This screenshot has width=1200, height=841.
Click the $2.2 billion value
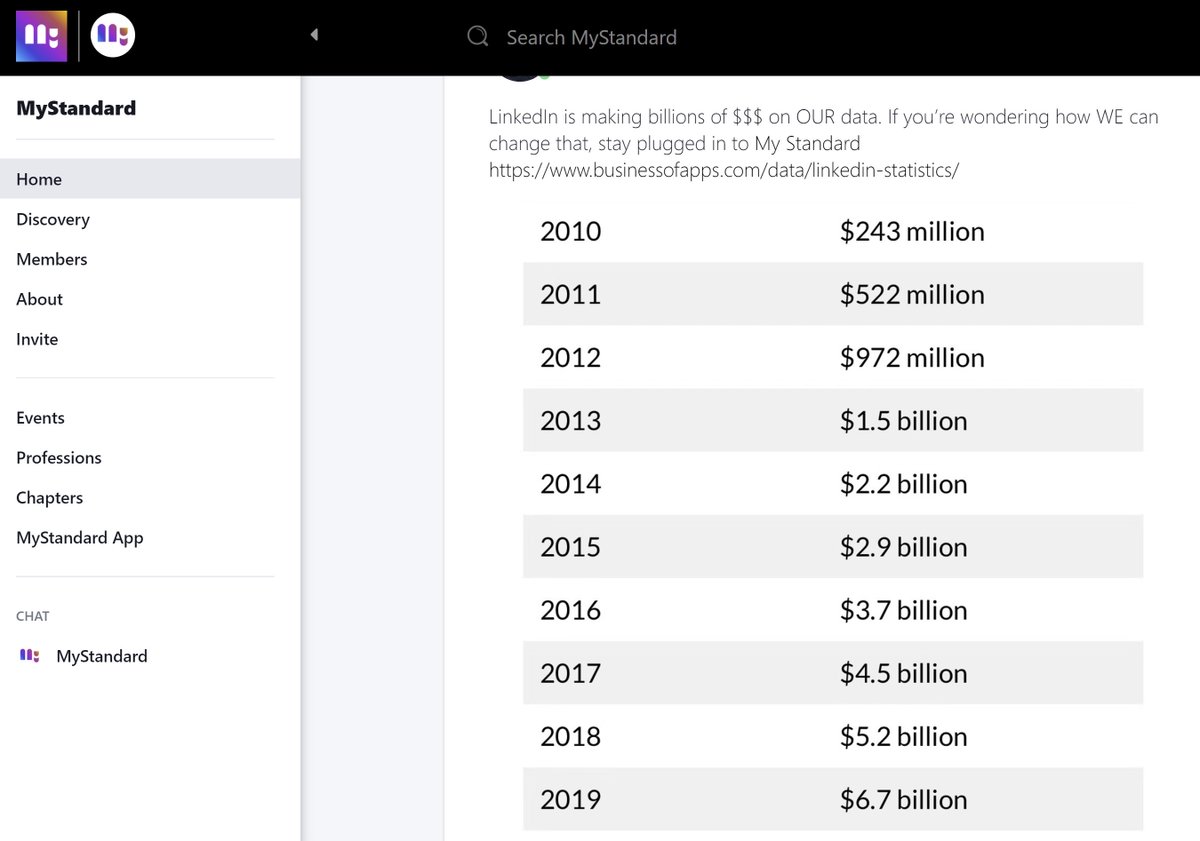click(x=904, y=483)
